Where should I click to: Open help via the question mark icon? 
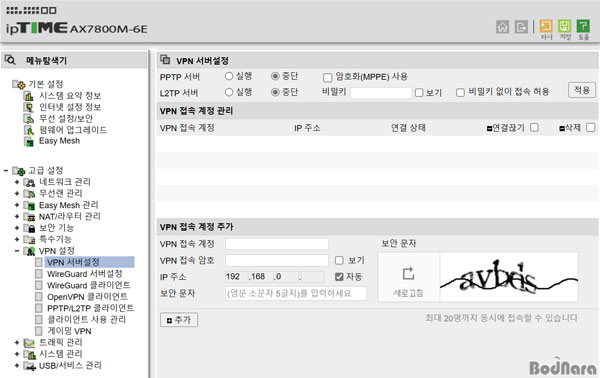click(x=583, y=26)
